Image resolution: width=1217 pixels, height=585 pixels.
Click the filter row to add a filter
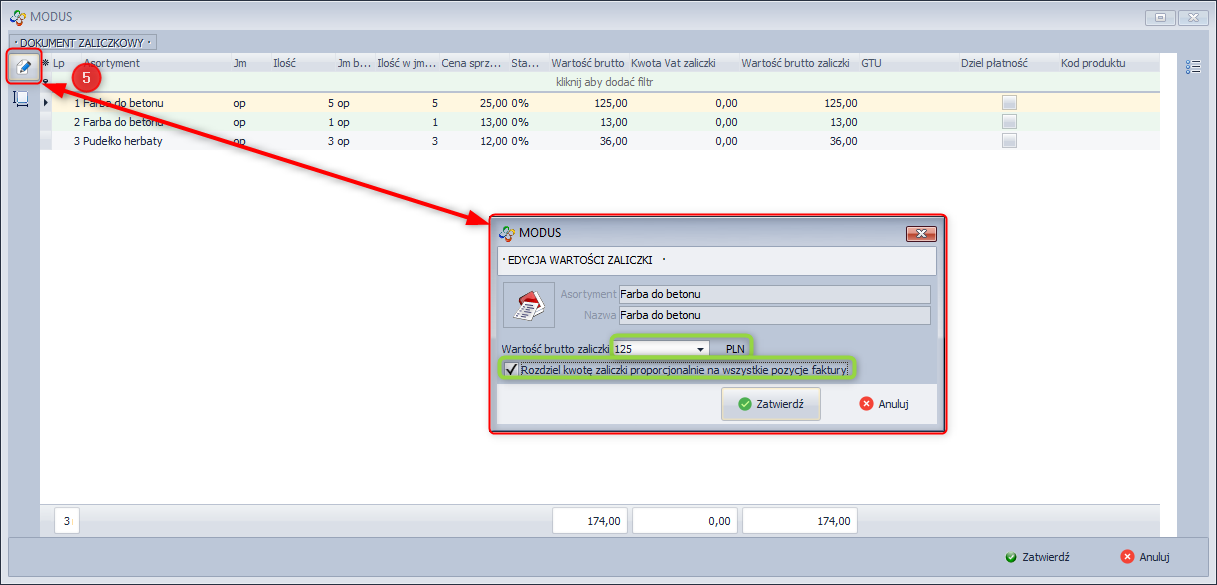(600, 80)
